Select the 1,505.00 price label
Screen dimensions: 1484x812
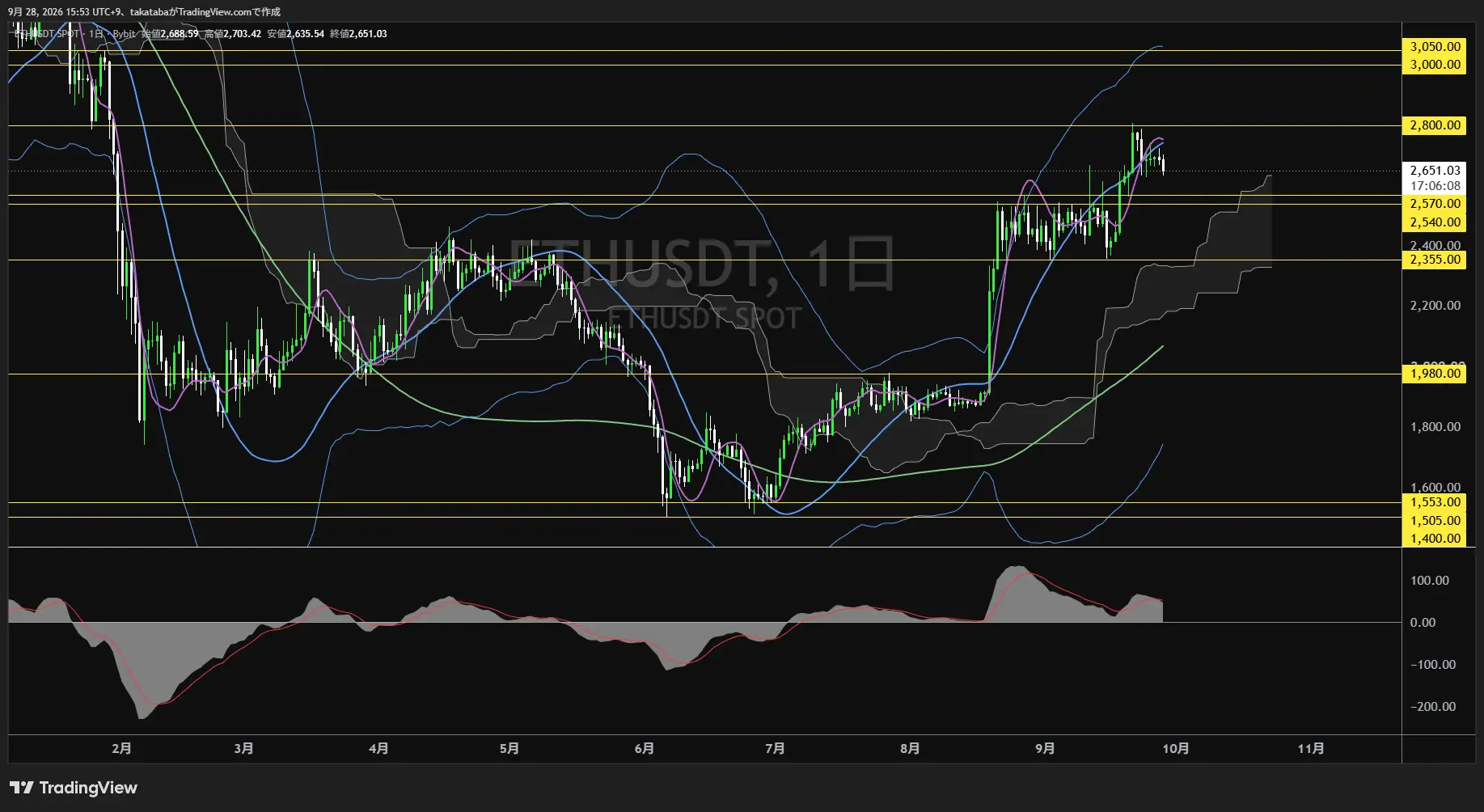(x=1435, y=521)
